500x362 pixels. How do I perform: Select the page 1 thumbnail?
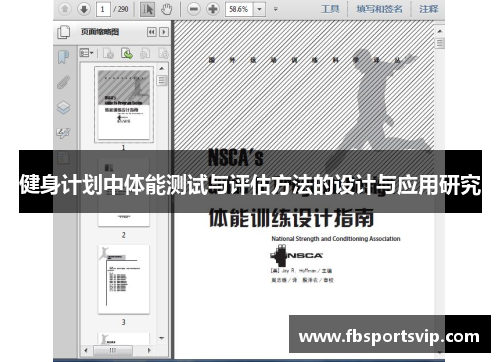124,104
